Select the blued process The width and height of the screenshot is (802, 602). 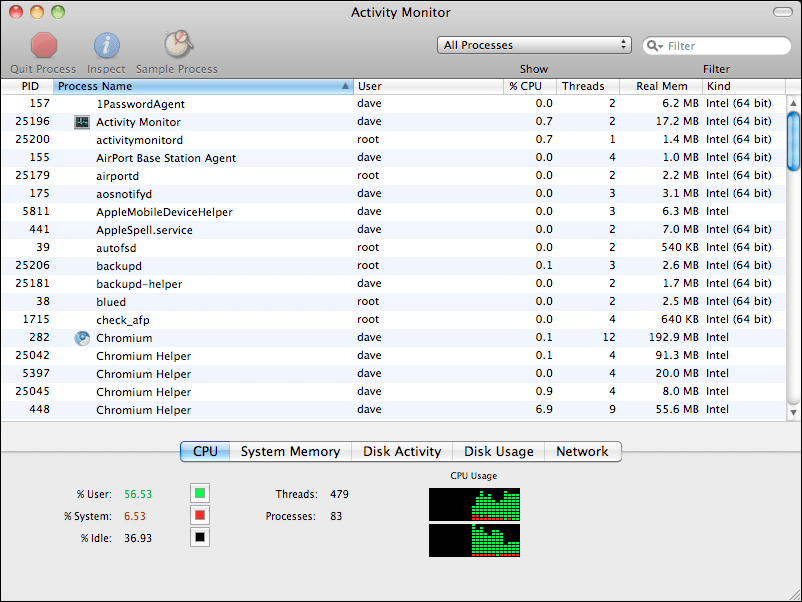point(393,302)
